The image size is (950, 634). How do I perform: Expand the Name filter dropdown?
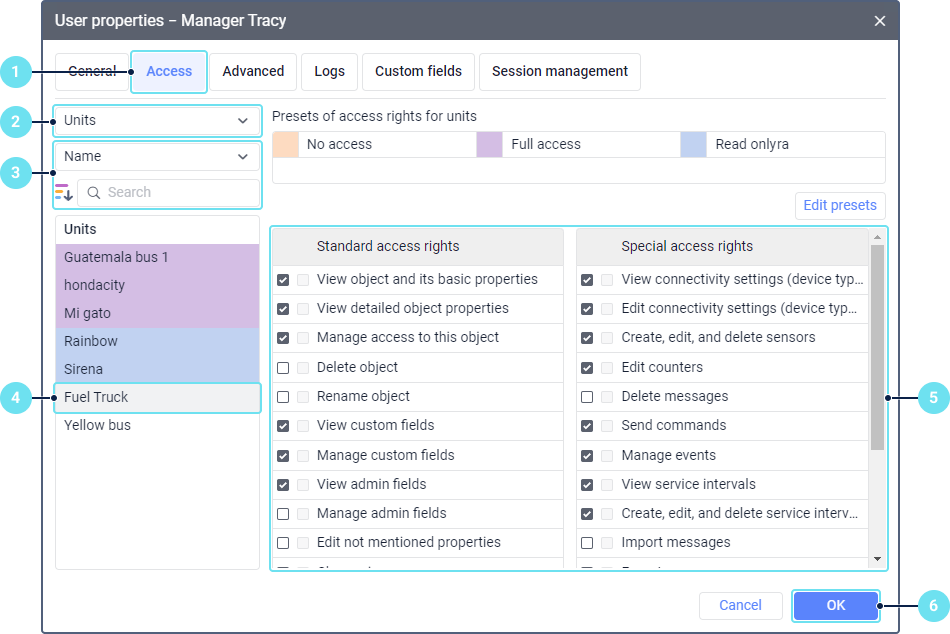click(x=157, y=157)
